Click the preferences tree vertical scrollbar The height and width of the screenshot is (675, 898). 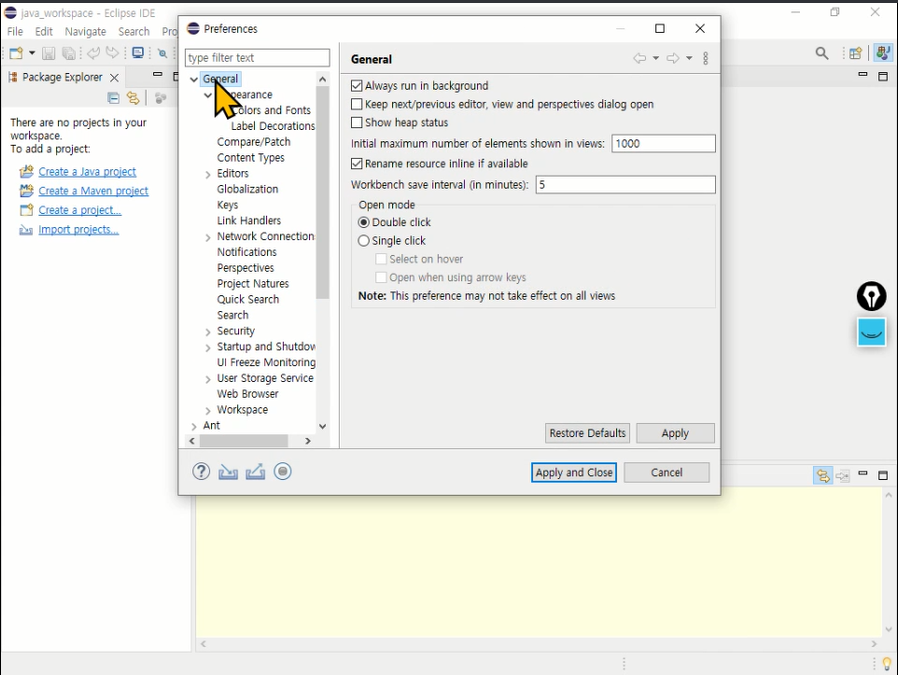[x=322, y=192]
